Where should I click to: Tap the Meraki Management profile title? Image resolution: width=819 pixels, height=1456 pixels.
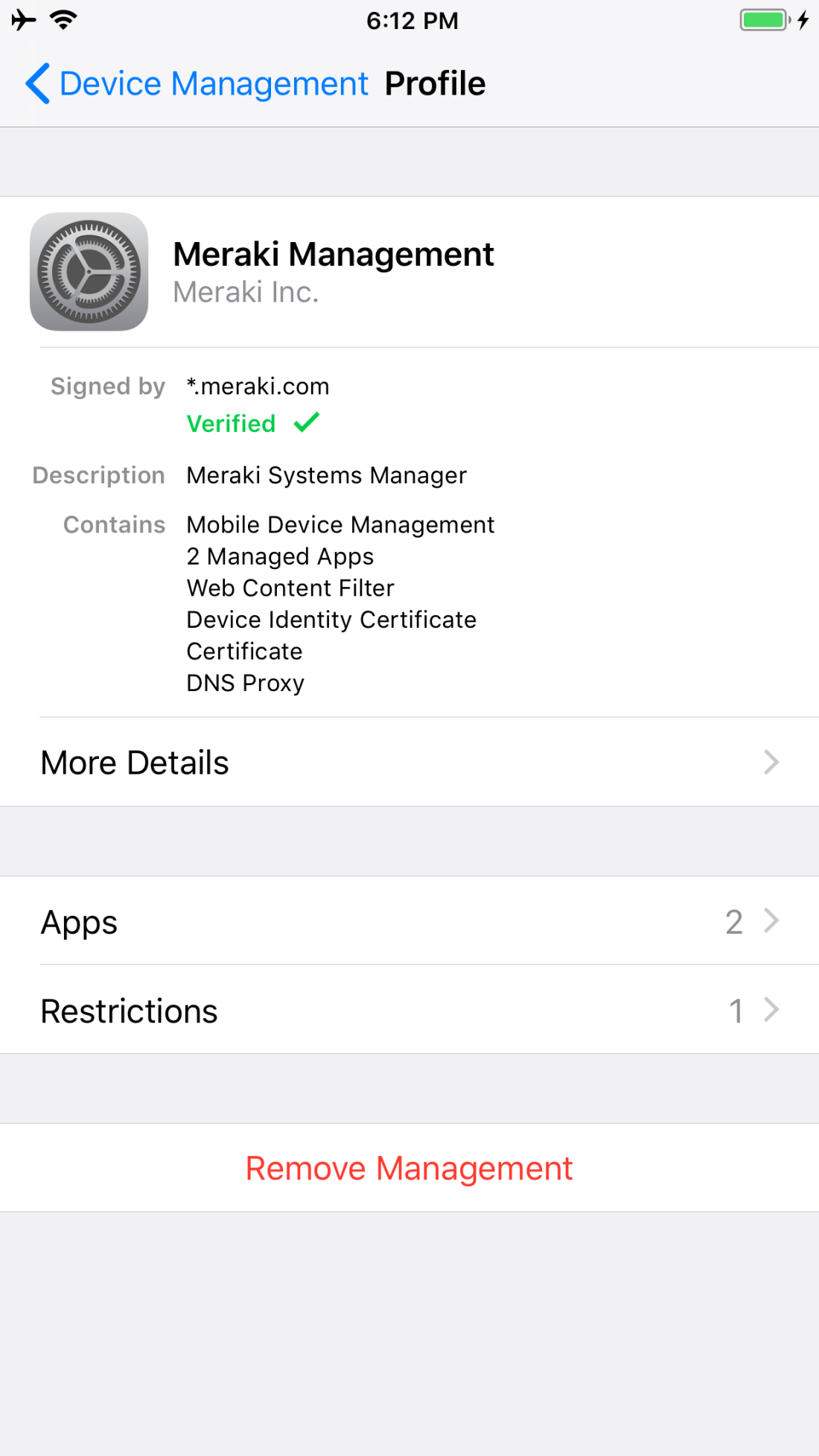point(334,255)
